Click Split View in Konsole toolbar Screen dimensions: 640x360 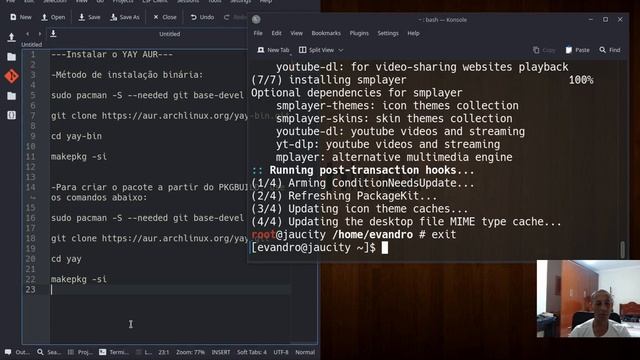pos(317,50)
